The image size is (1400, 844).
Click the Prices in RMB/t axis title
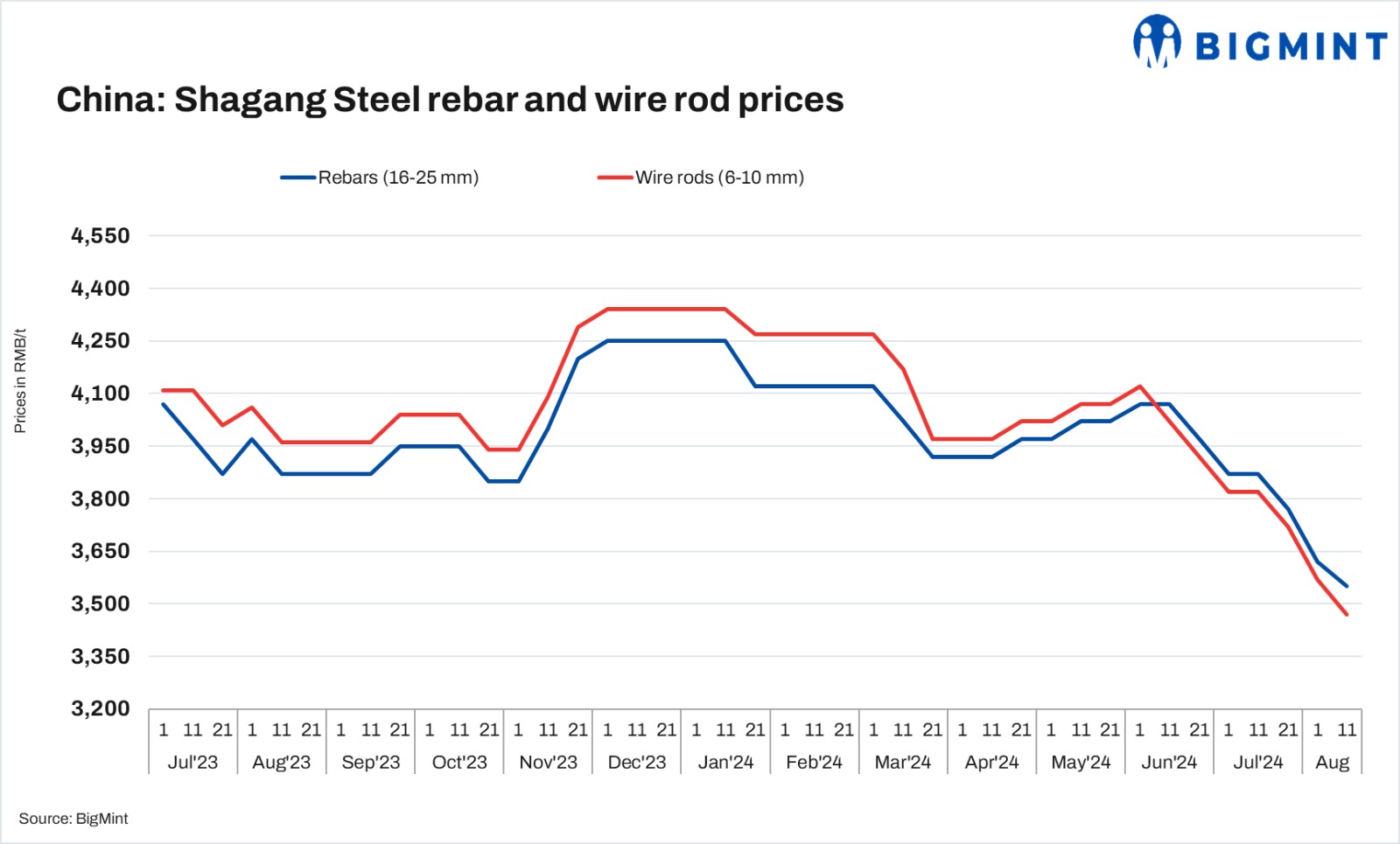[20, 381]
